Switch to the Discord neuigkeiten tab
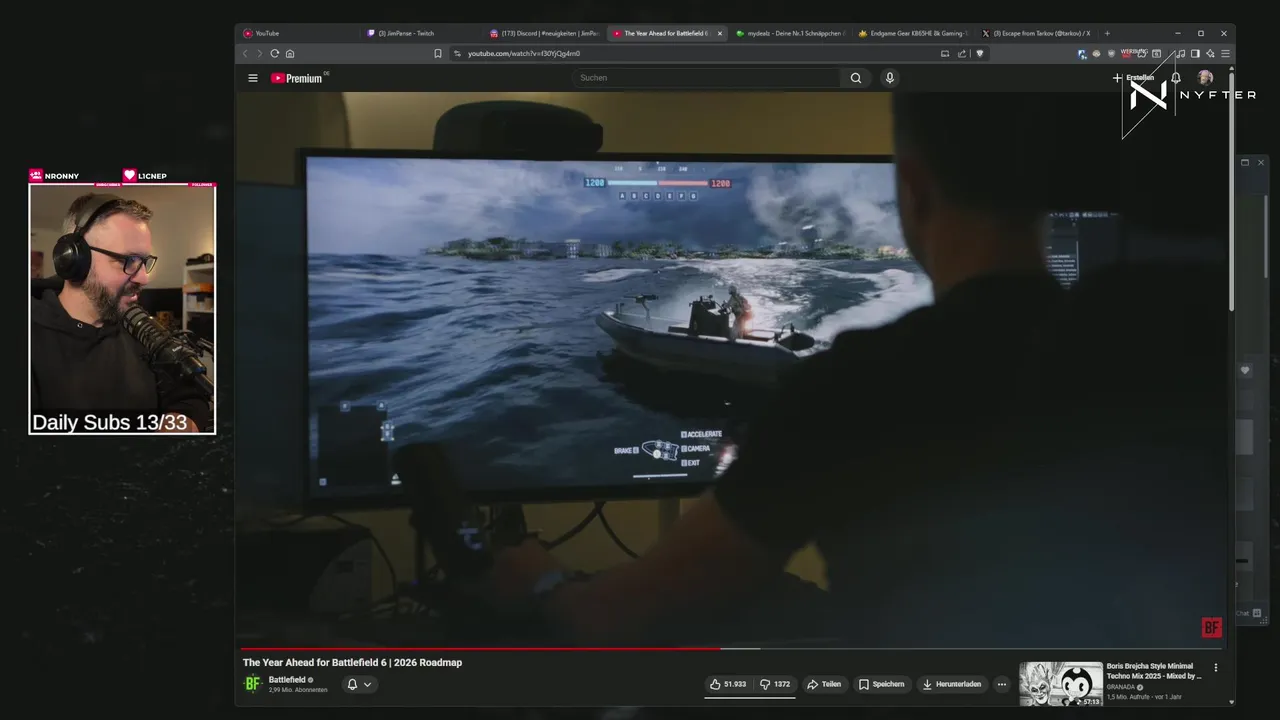1280x720 pixels. point(545,33)
